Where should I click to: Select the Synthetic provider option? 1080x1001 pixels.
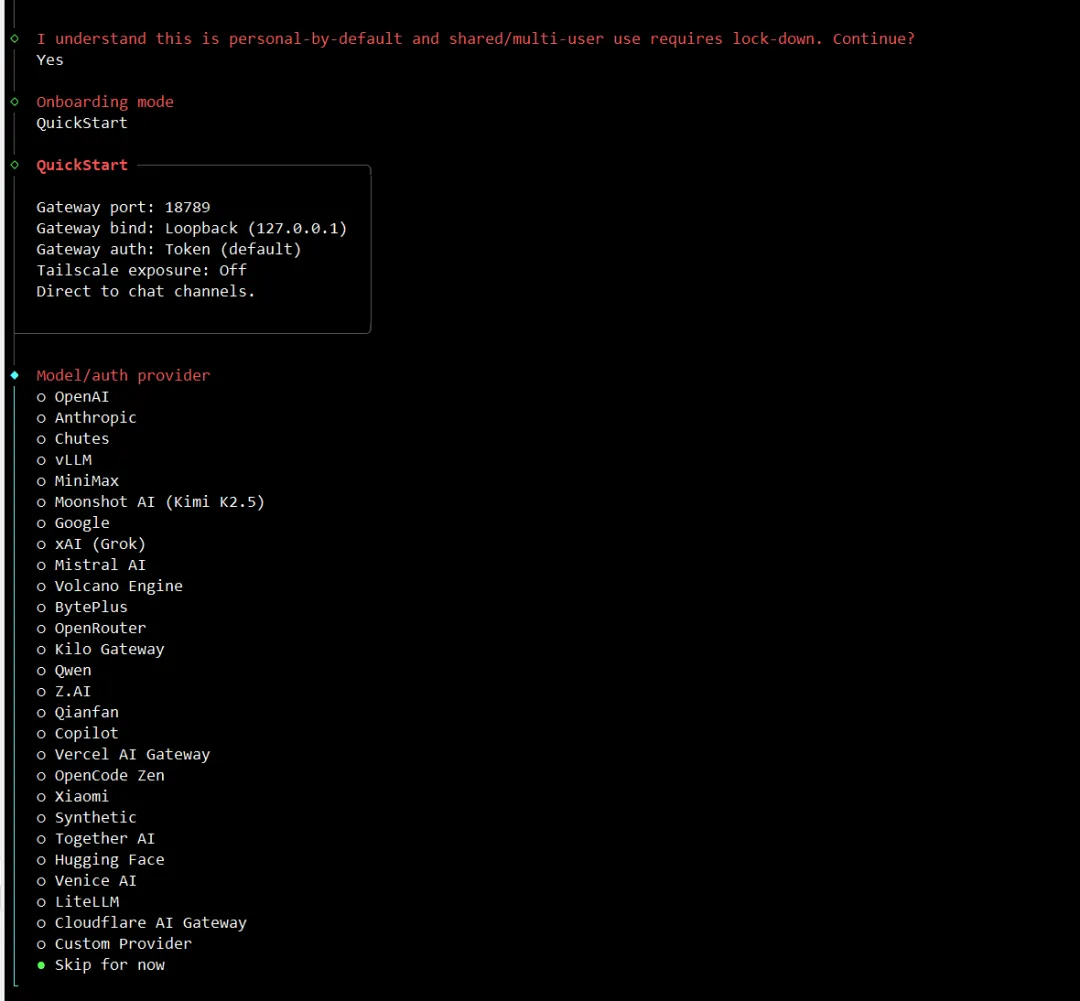pyautogui.click(x=87, y=817)
